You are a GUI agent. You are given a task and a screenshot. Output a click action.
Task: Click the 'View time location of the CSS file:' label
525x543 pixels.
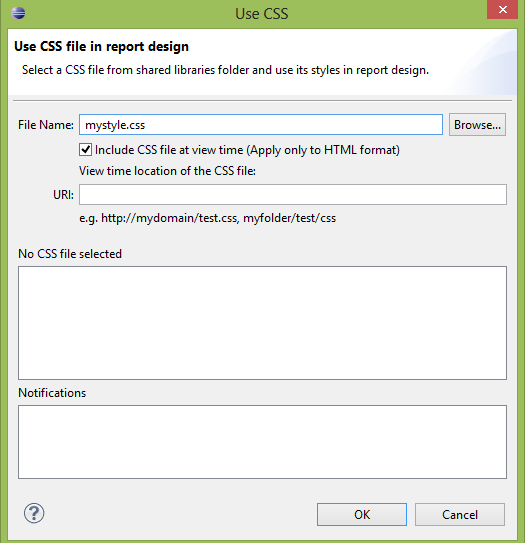click(167, 171)
